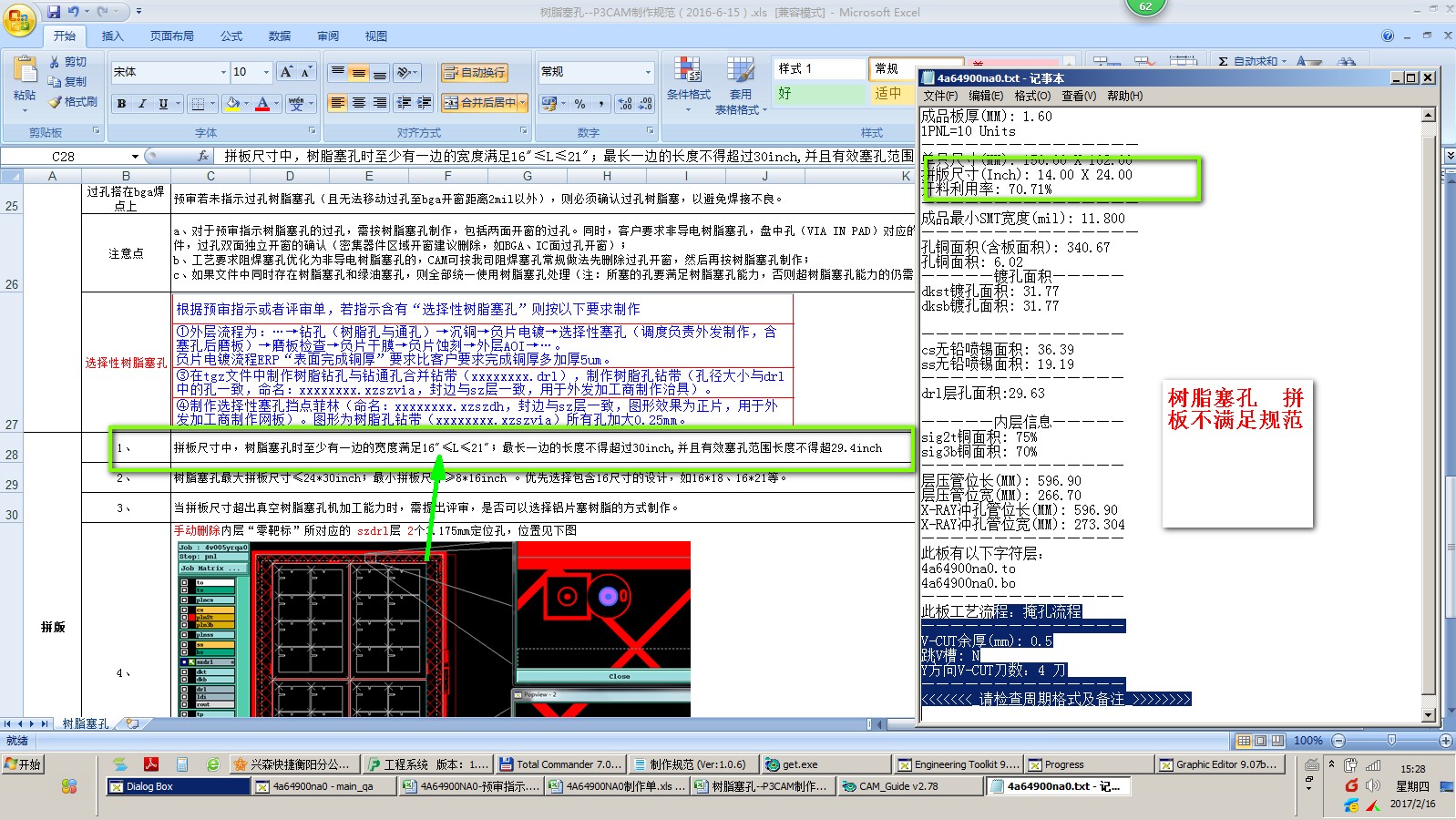Click the Paste (粘贴) clipboard icon
The image size is (1456, 820).
click(25, 70)
